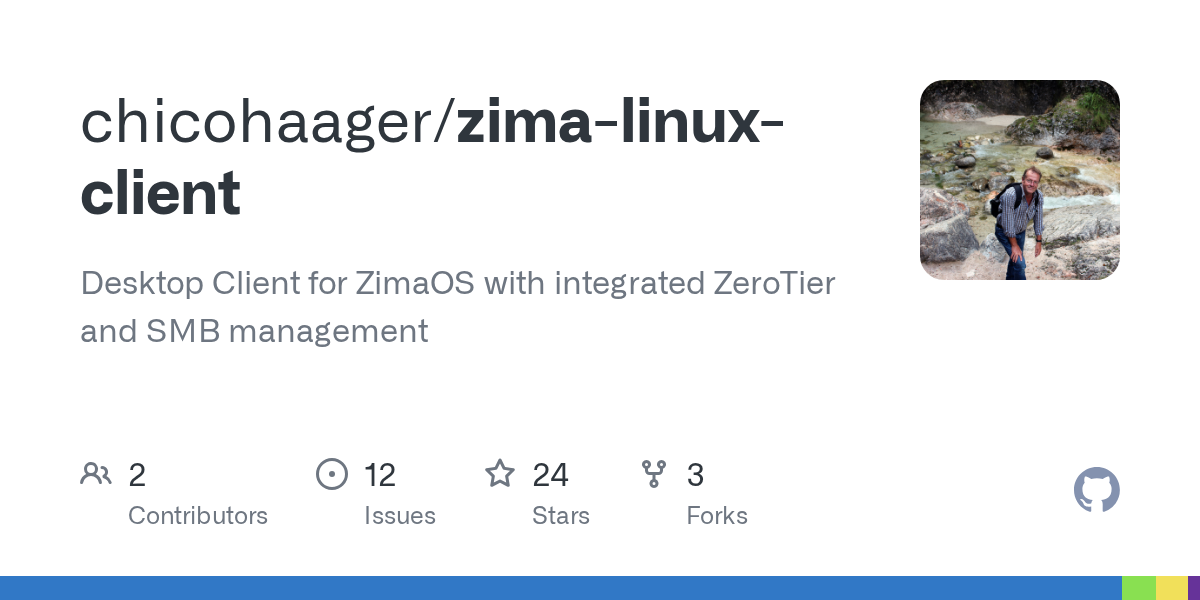
Task: Open the GitHub octocat logo
Action: (x=1097, y=490)
